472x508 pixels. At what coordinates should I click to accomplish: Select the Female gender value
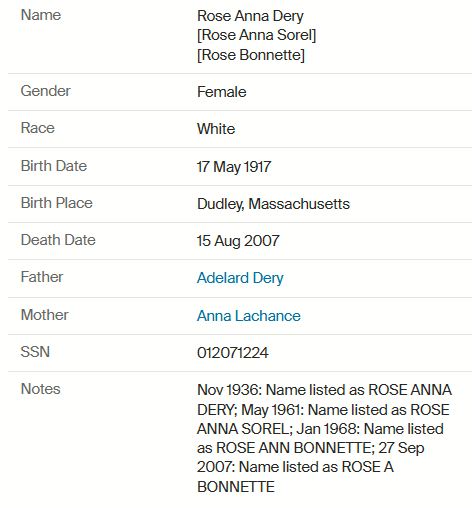coord(222,92)
